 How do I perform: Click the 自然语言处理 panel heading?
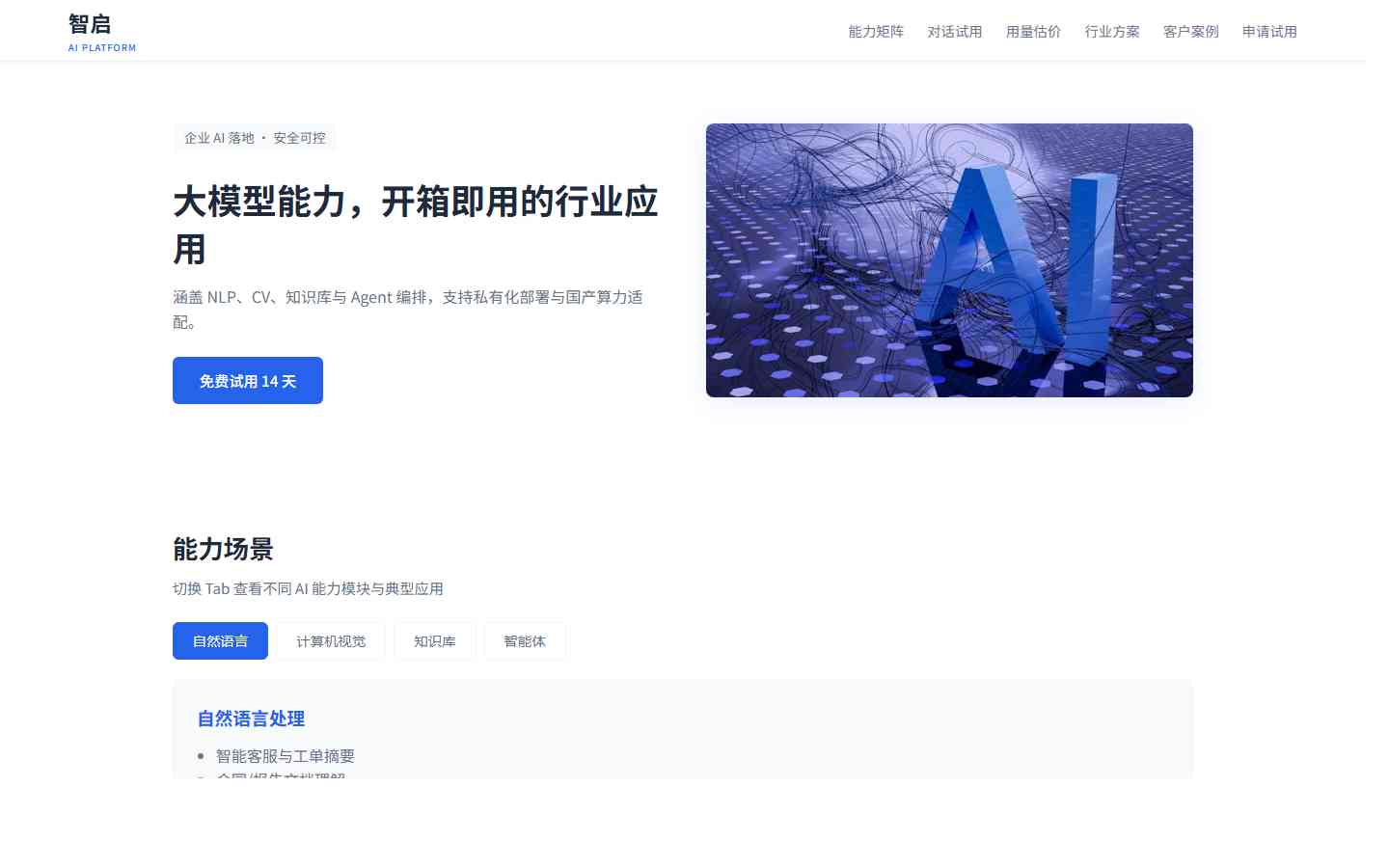tap(251, 719)
